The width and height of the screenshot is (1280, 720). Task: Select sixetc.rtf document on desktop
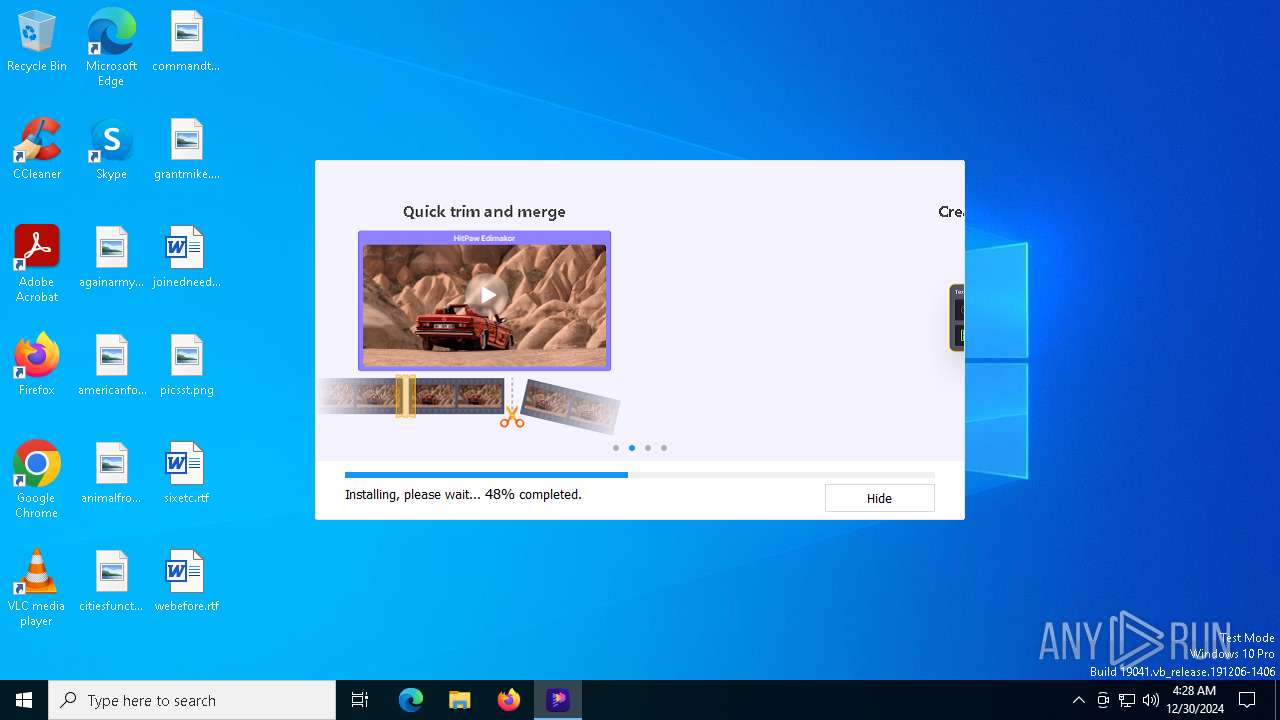tap(186, 474)
